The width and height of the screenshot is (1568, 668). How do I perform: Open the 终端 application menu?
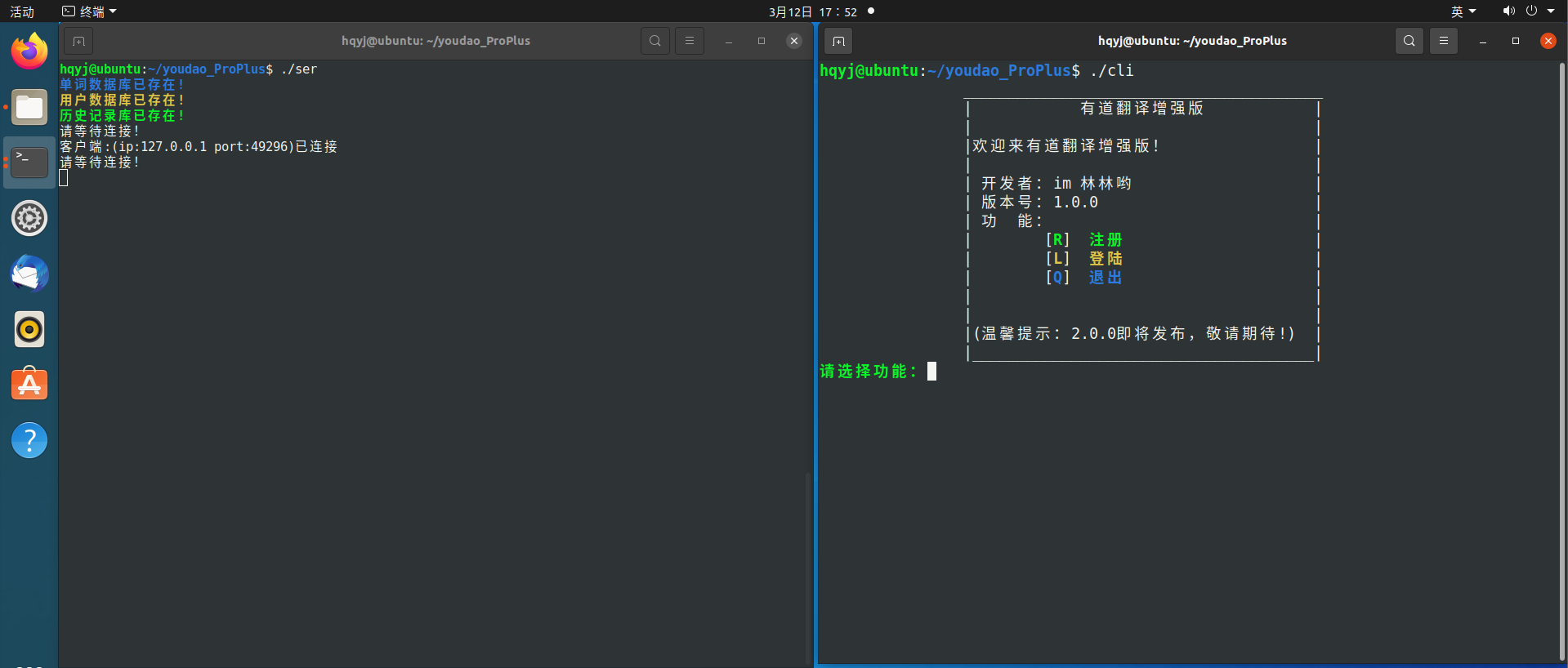click(x=90, y=11)
